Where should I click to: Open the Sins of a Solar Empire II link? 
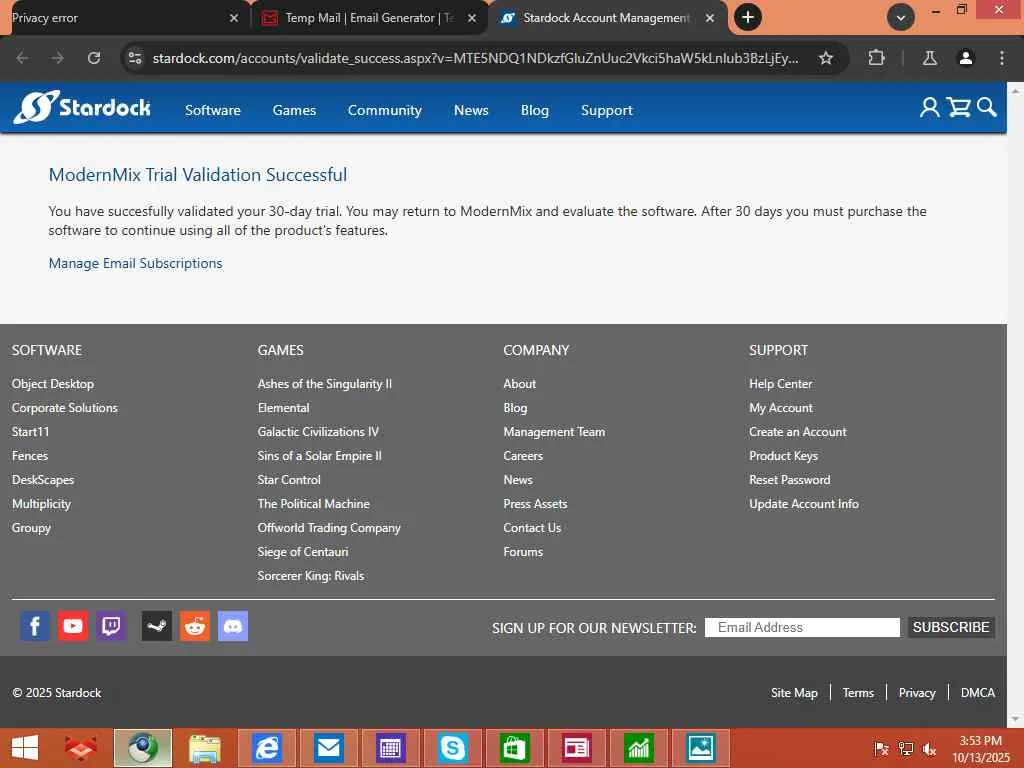[x=319, y=456]
